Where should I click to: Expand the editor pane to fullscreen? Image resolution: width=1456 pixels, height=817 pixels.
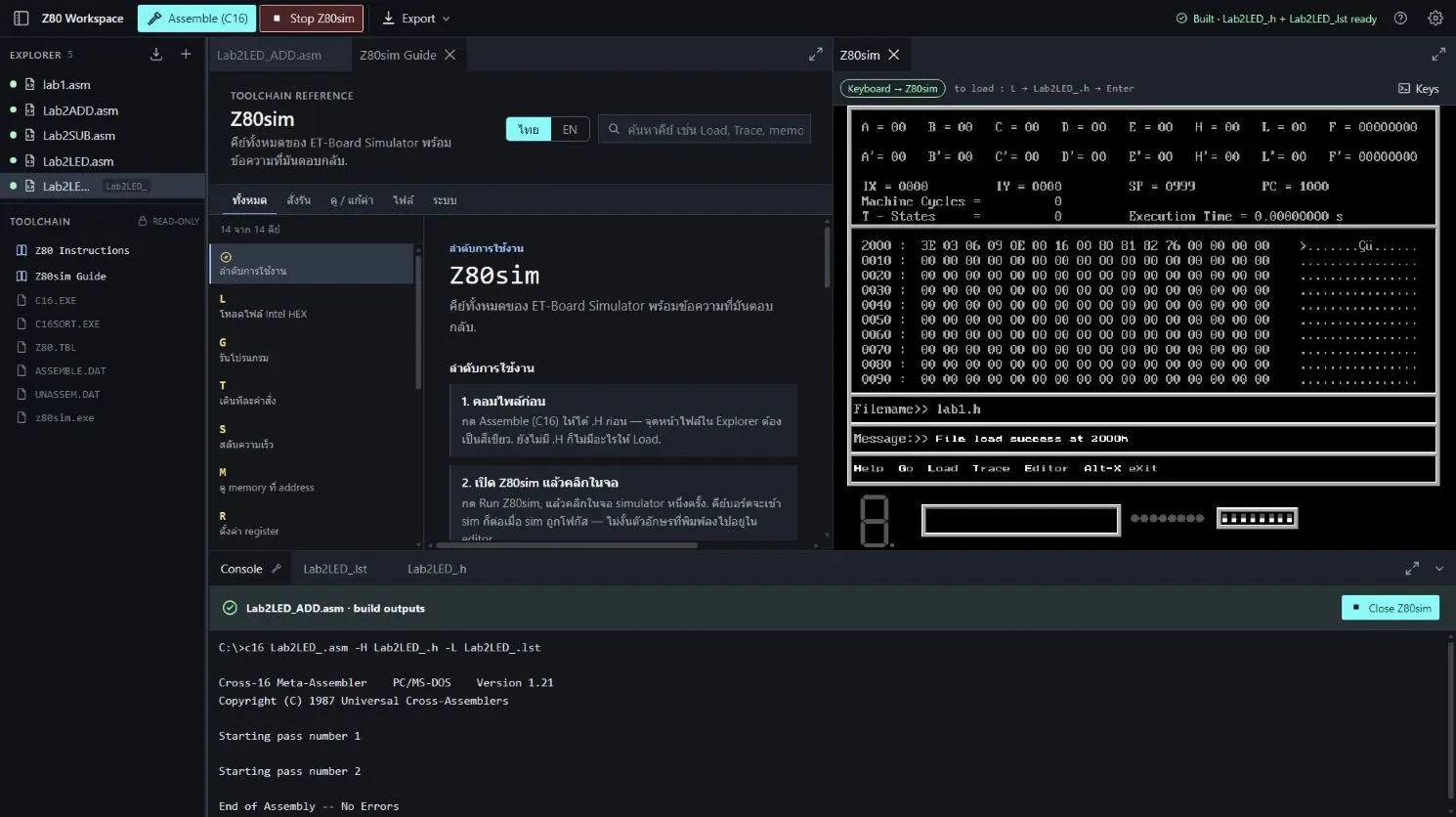816,55
